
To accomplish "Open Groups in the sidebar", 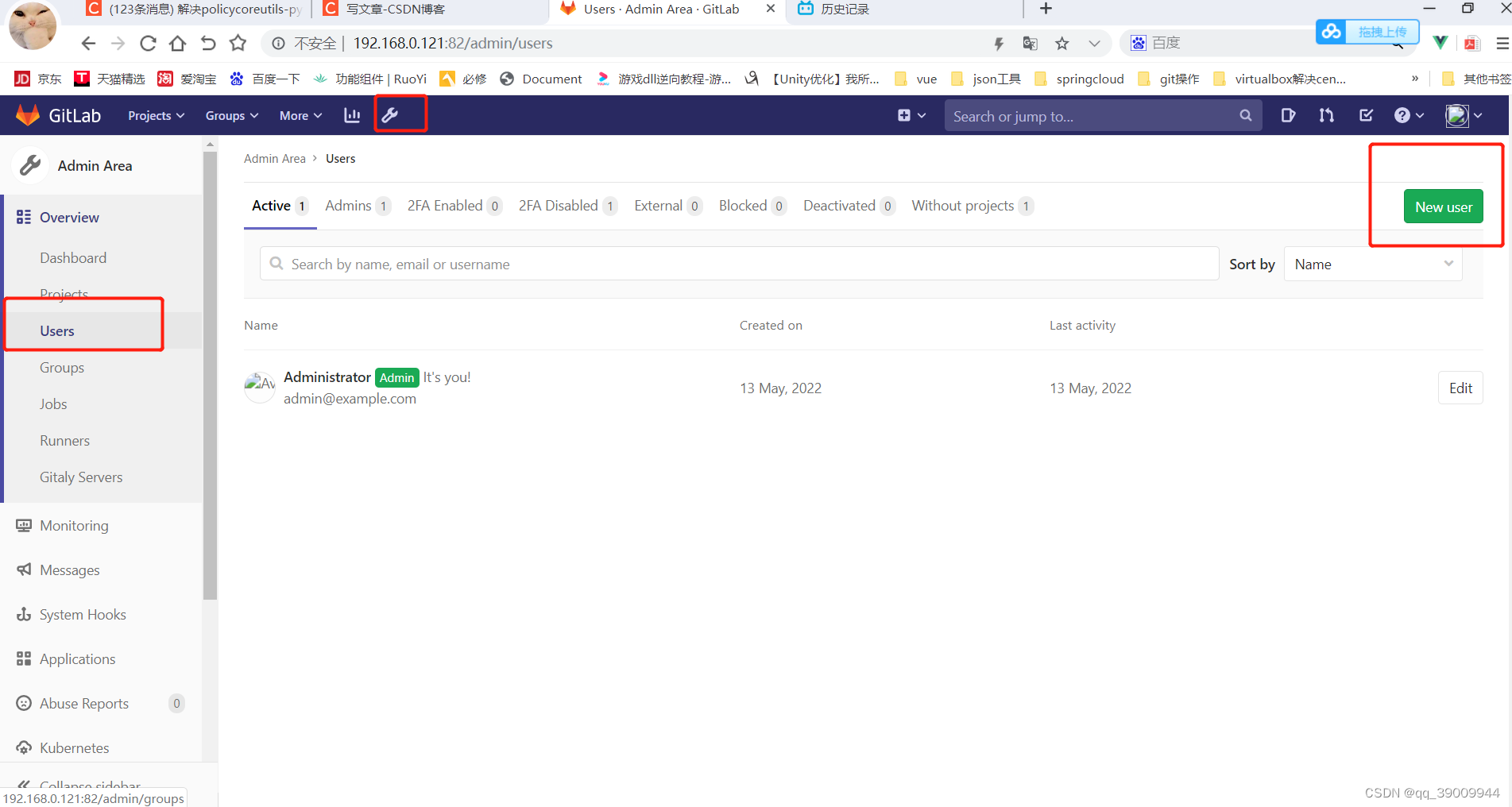I will click(62, 367).
